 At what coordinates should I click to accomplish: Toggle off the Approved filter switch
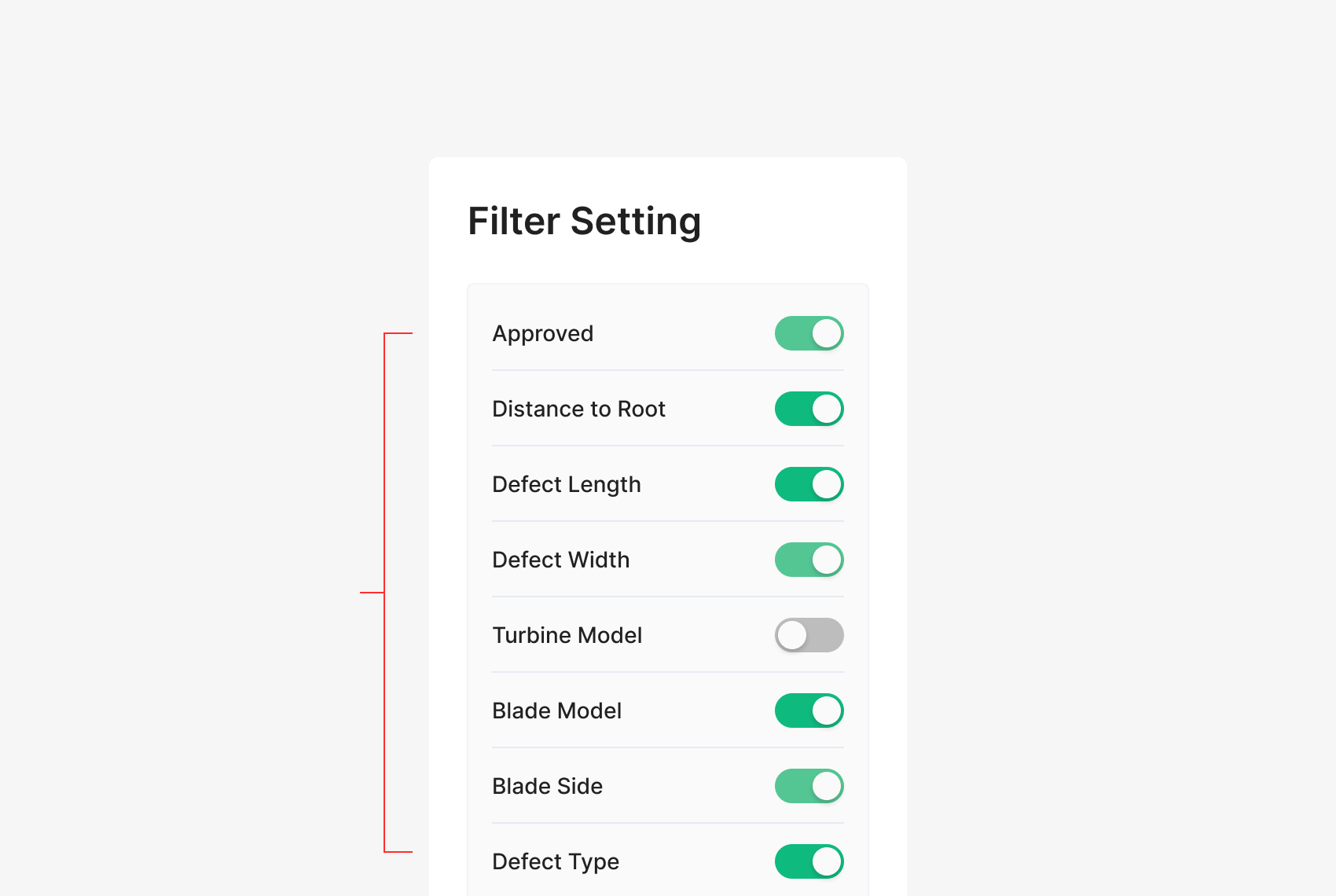point(809,333)
